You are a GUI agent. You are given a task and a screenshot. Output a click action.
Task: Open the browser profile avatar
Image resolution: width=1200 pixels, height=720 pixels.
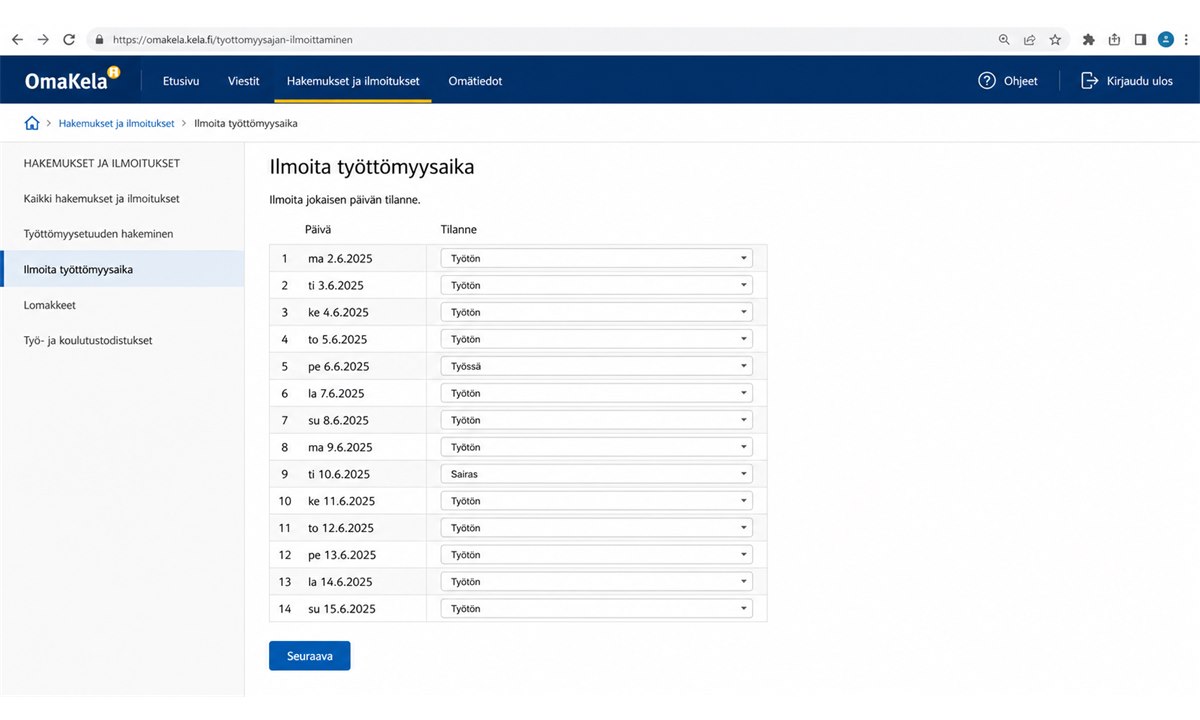click(x=1165, y=40)
